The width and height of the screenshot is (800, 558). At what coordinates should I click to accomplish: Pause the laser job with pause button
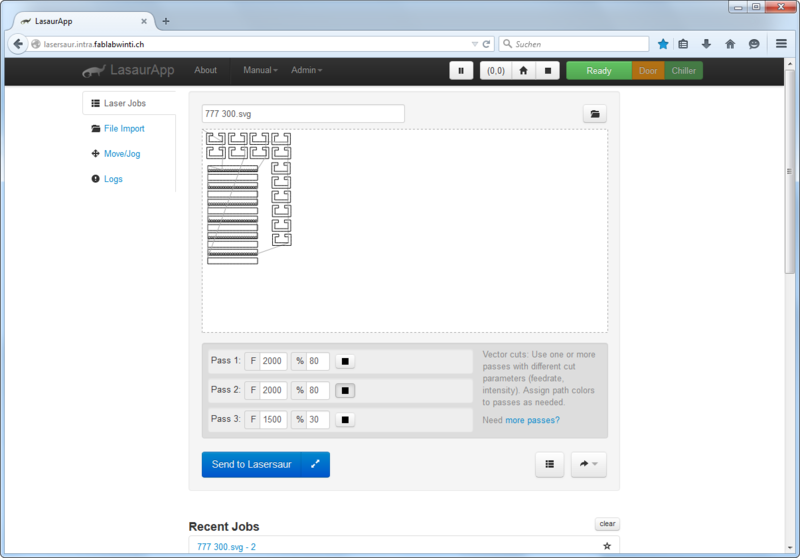point(461,71)
